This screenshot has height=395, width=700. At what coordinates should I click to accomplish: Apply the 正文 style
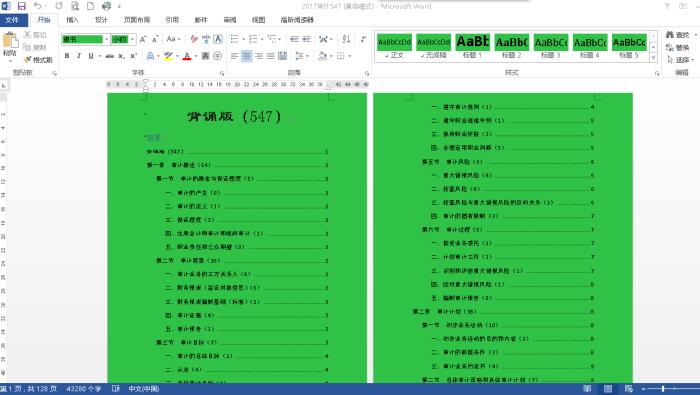click(x=394, y=47)
